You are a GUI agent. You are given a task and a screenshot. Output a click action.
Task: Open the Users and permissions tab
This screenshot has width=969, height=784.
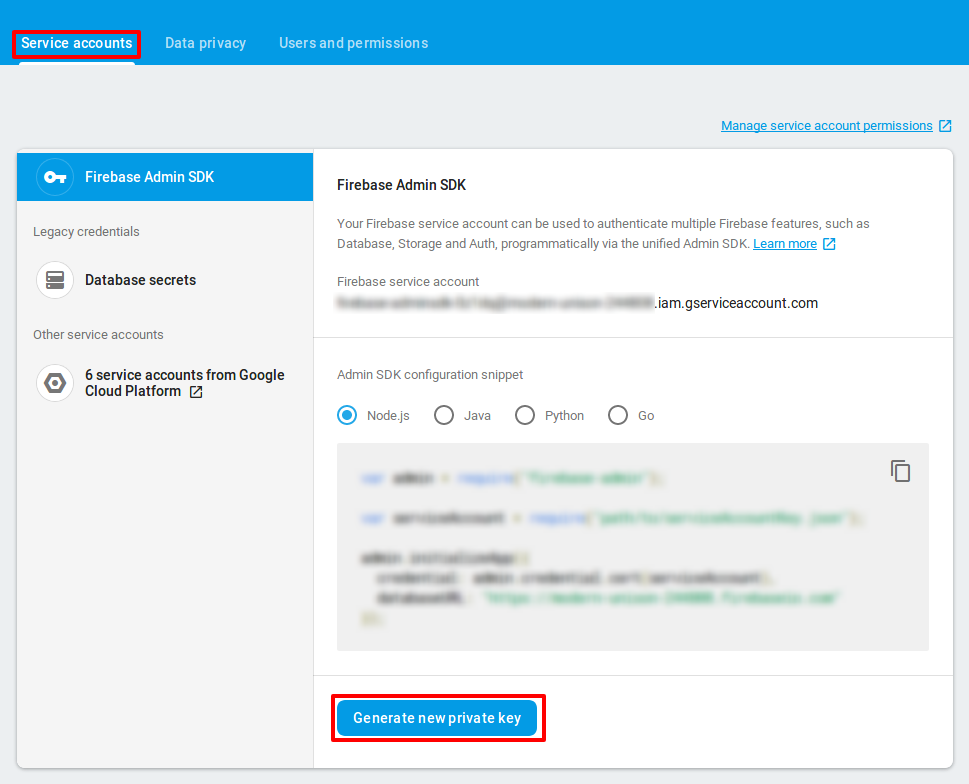point(353,43)
